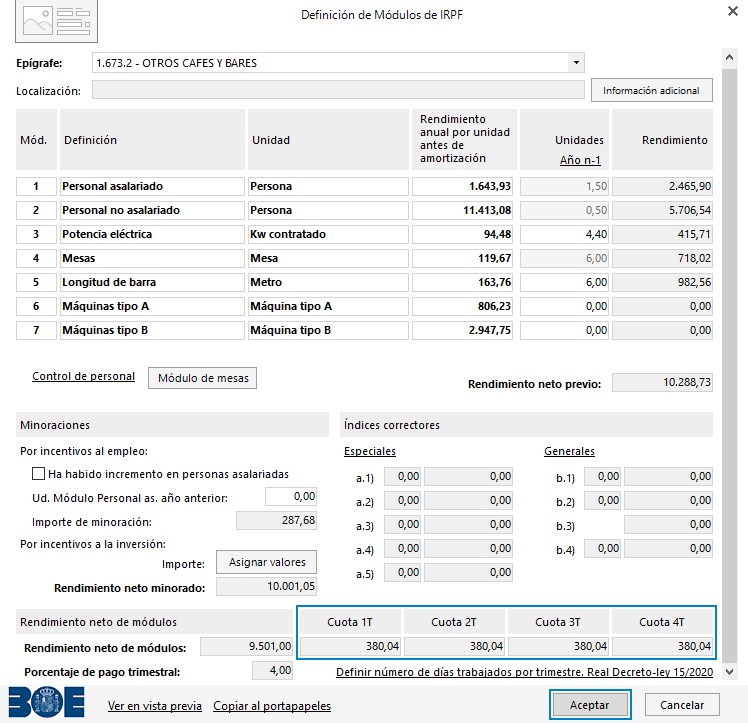The height and width of the screenshot is (723, 748).
Task: Open Control de personal link
Action: pyautogui.click(x=83, y=376)
